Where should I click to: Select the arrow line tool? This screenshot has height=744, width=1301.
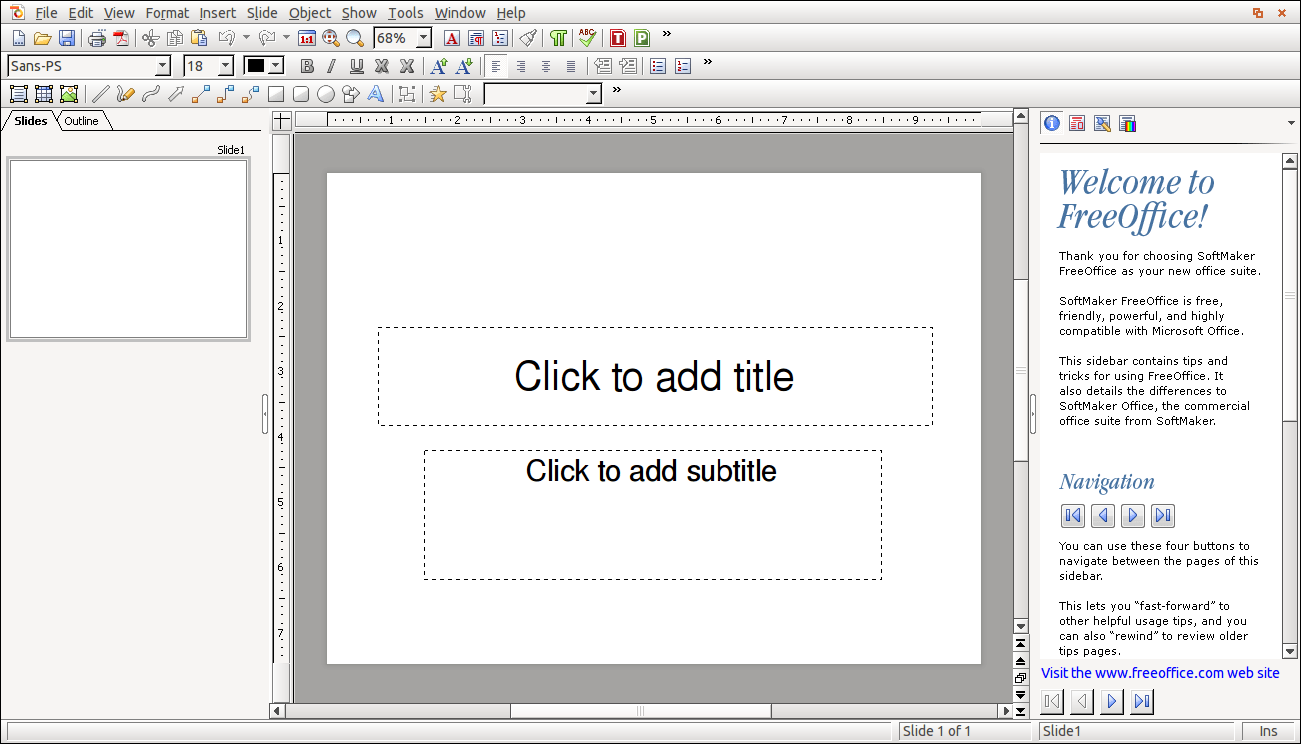175,94
